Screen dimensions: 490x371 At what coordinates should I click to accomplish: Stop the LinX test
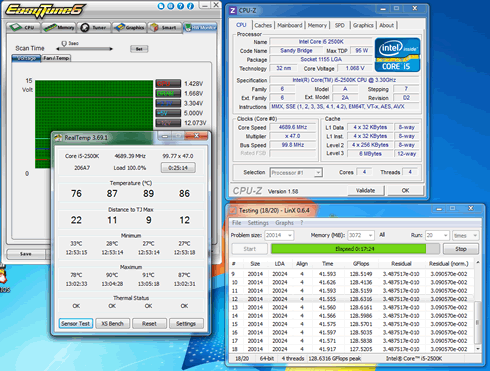pyautogui.click(x=461, y=249)
